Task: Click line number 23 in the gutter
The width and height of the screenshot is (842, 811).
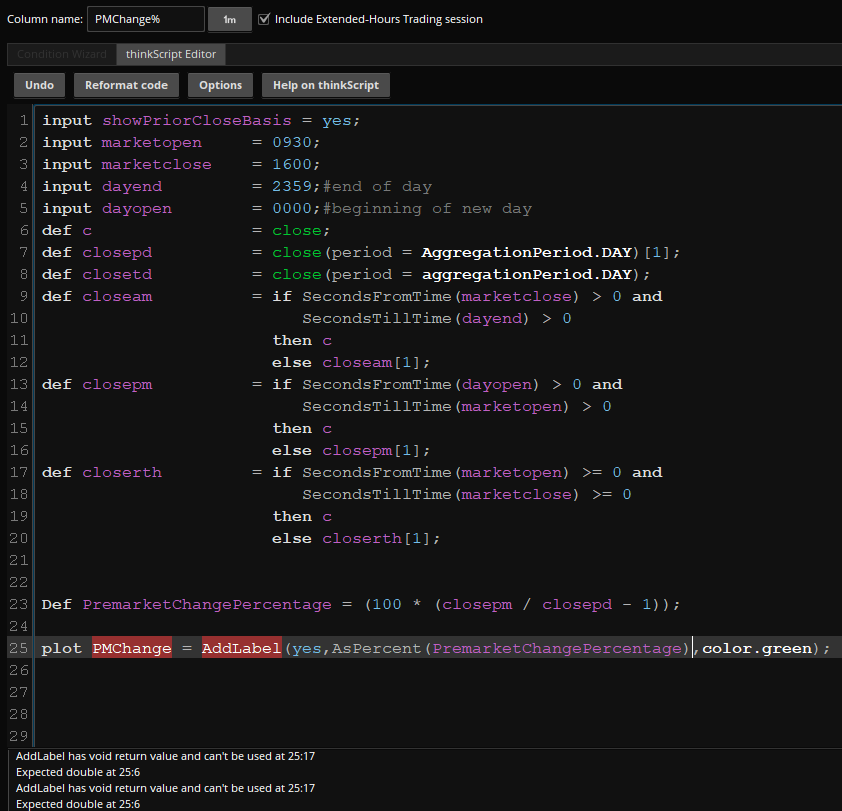Action: tap(22, 604)
